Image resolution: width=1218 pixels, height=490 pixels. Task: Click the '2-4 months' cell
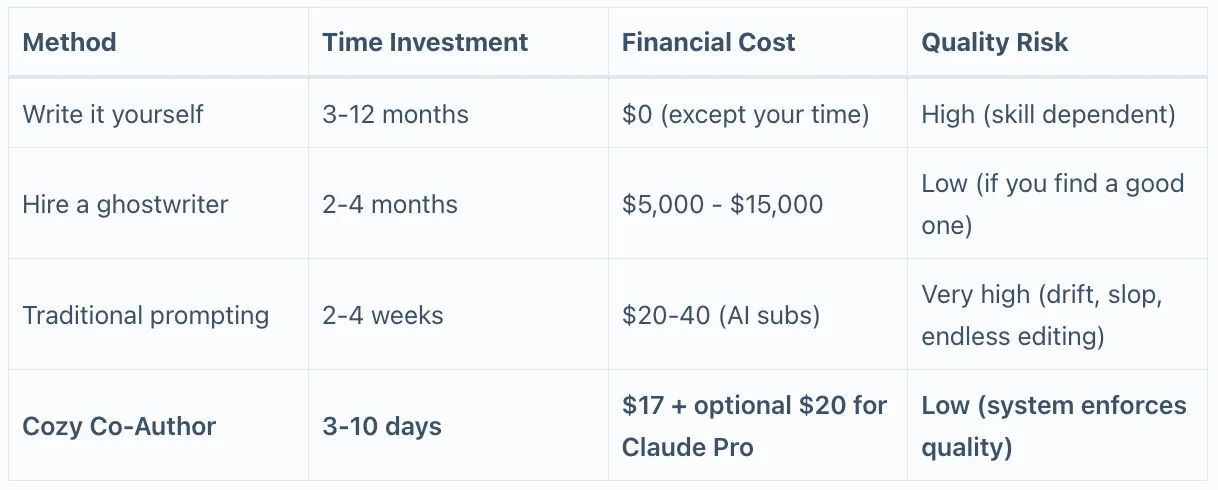click(x=458, y=204)
